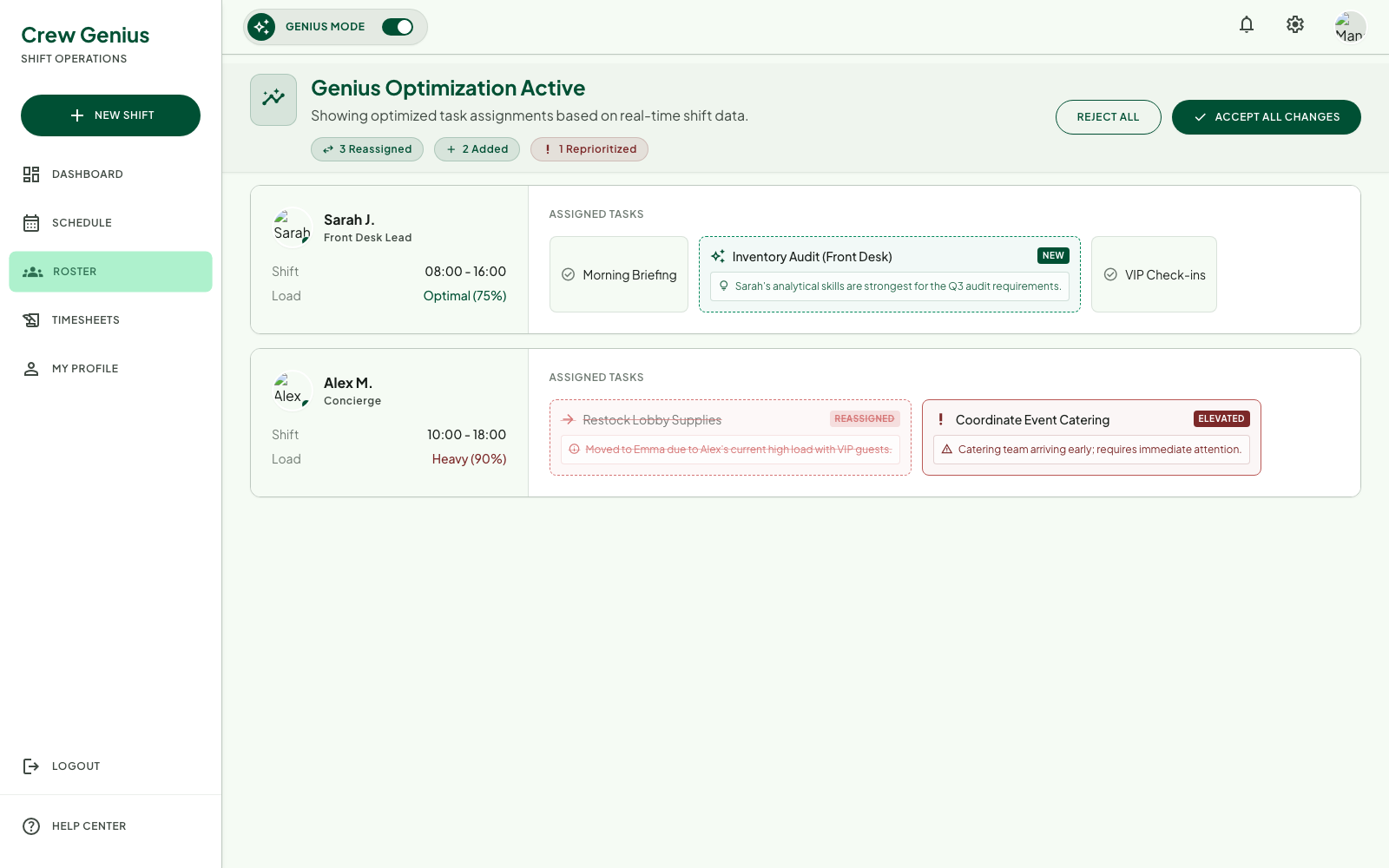Click warning triangle in catering note
Image resolution: width=1389 pixels, height=868 pixels.
[x=947, y=449]
